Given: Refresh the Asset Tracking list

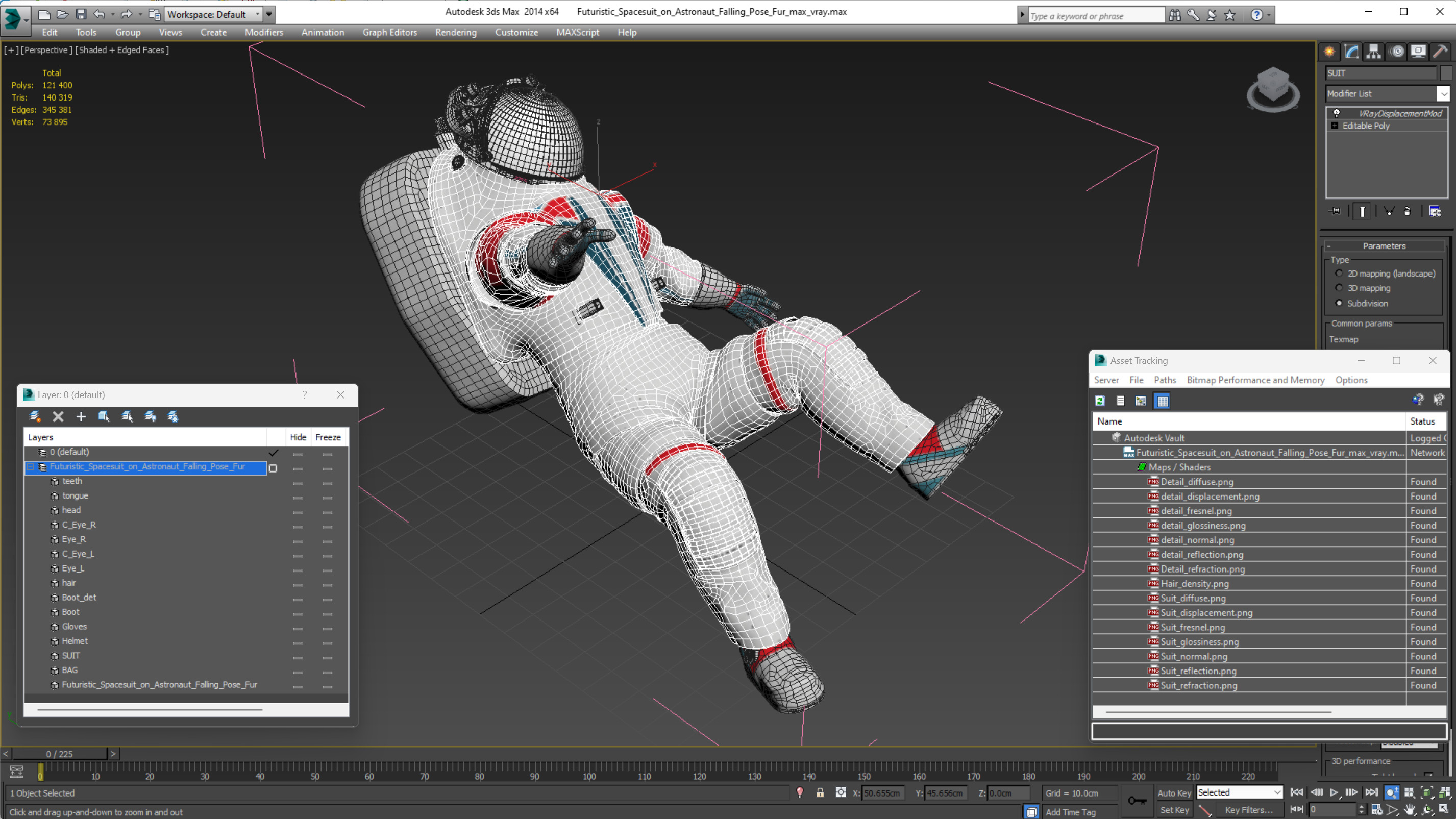Looking at the screenshot, I should click(1100, 401).
